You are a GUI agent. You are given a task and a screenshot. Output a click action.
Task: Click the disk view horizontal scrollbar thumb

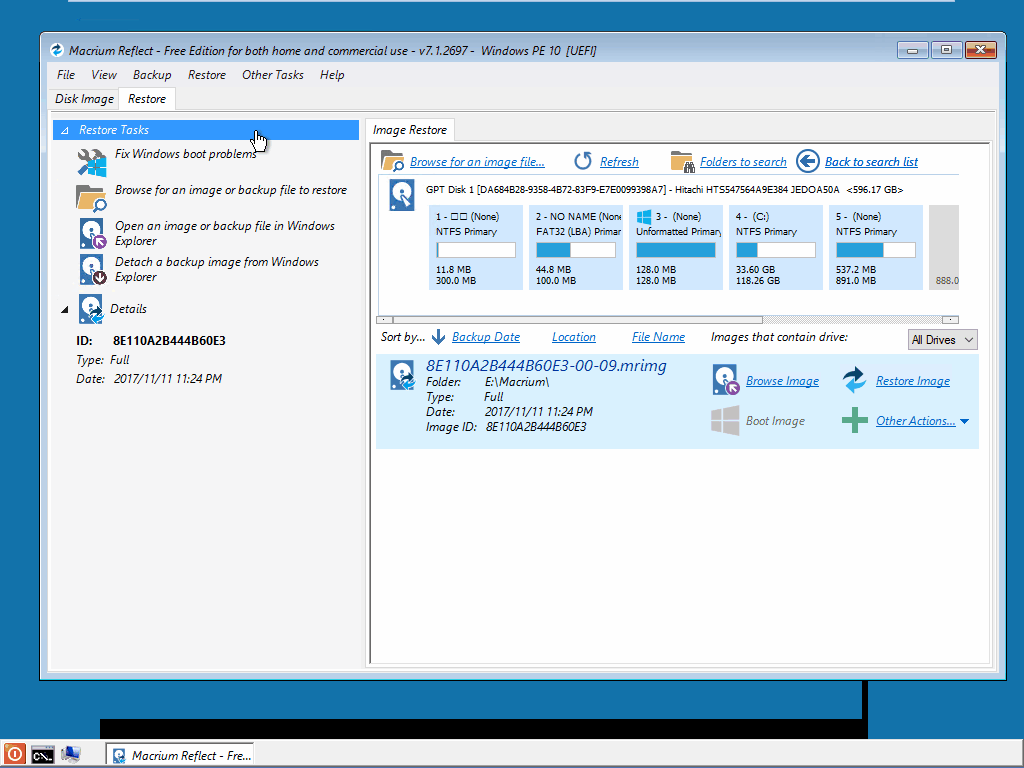point(577,320)
